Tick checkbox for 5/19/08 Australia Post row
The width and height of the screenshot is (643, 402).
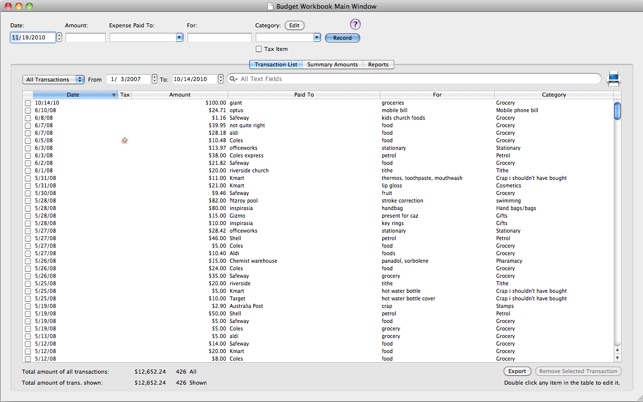[28, 306]
